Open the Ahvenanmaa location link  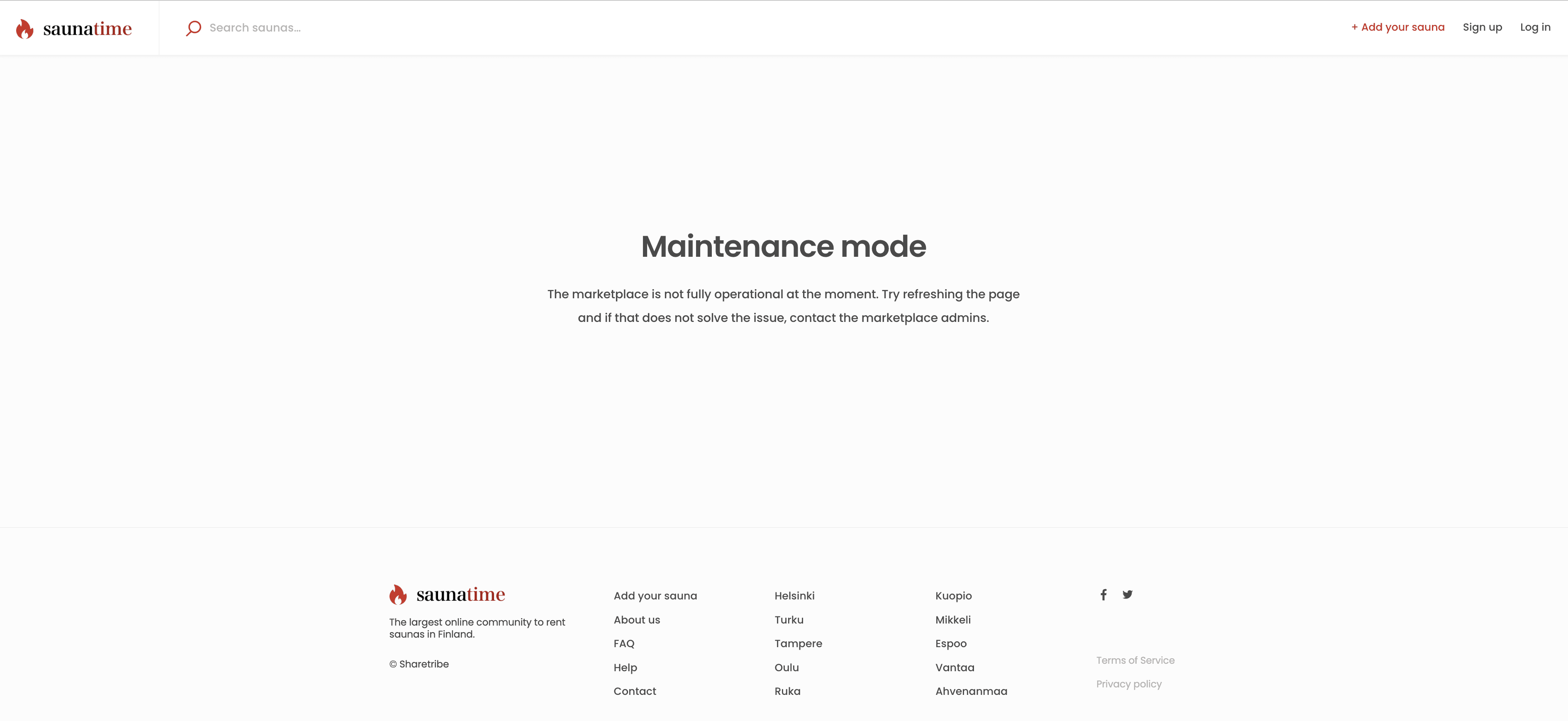(x=971, y=691)
